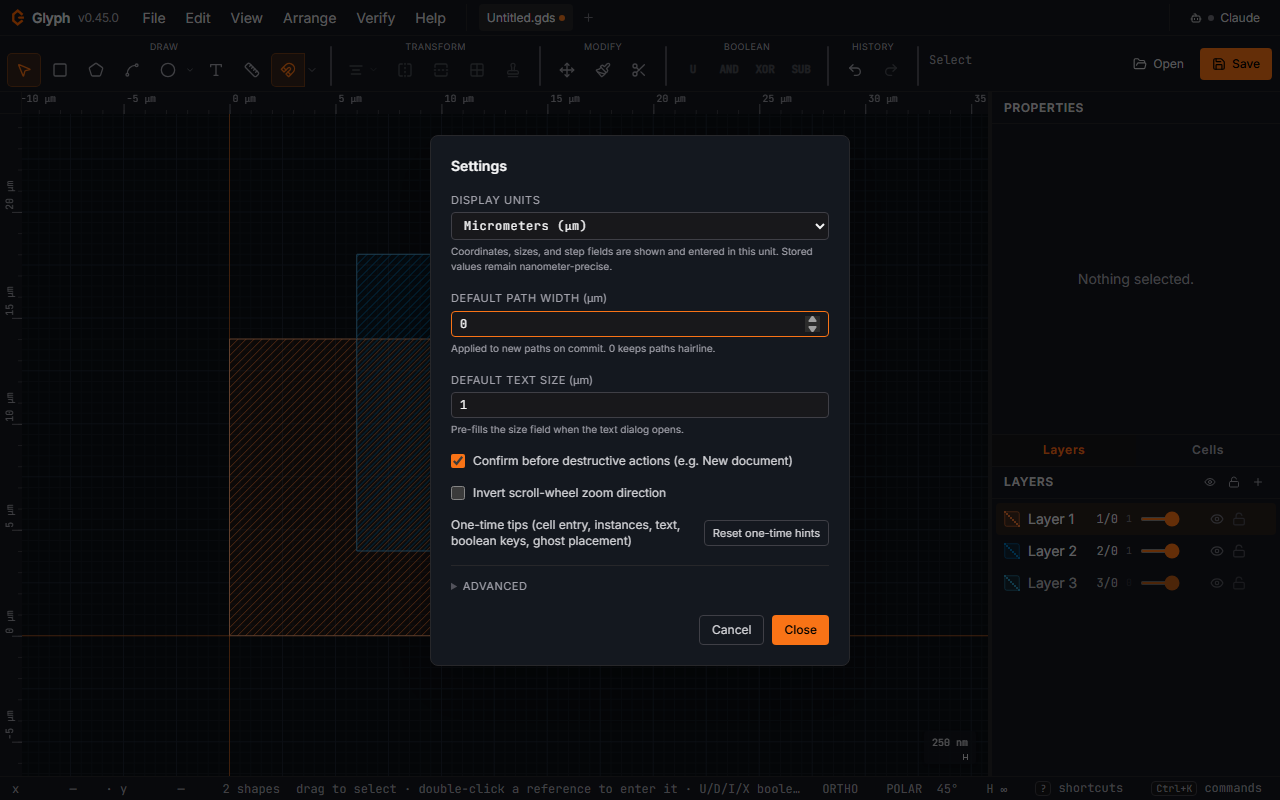Viewport: 1280px width, 800px height.
Task: Redo the last undone action
Action: 891,70
